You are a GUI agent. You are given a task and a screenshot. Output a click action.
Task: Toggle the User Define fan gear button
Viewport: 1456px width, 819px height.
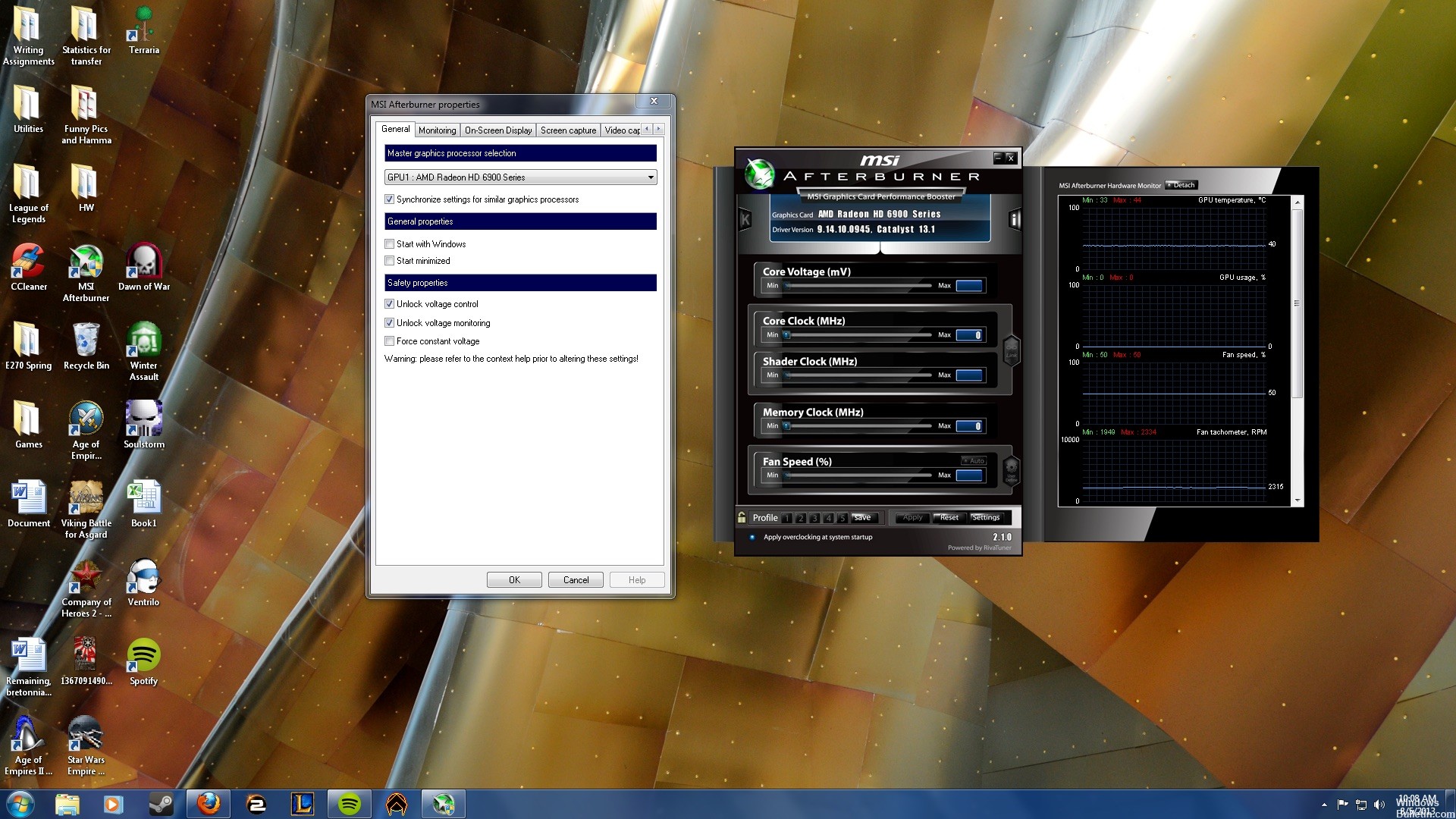(1011, 470)
